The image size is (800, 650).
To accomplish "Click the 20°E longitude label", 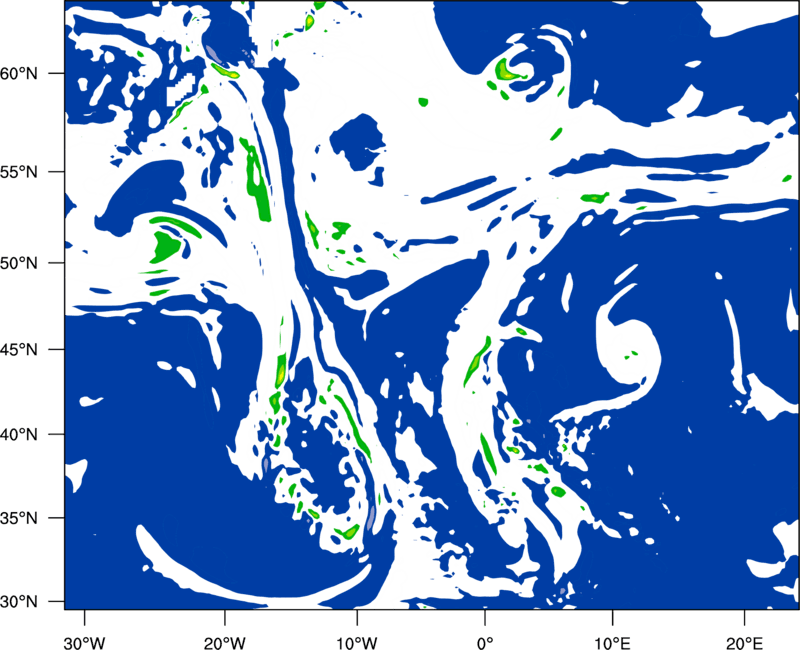I will [744, 643].
